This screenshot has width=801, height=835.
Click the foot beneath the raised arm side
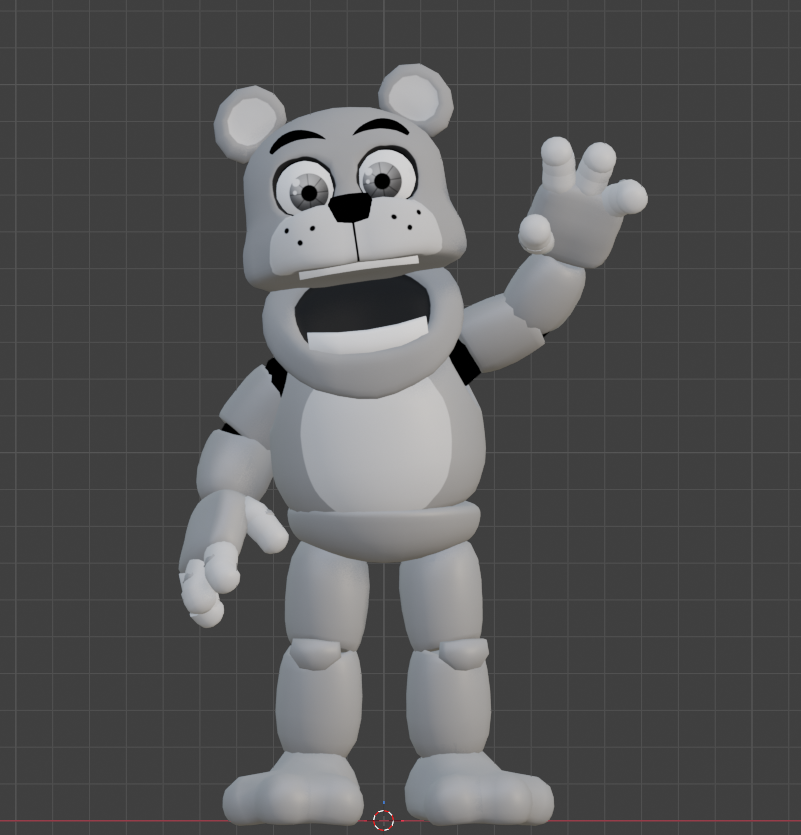[480, 790]
